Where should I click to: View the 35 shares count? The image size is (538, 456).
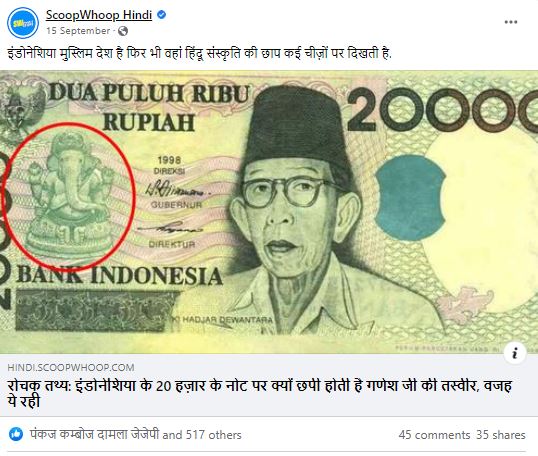tap(501, 435)
